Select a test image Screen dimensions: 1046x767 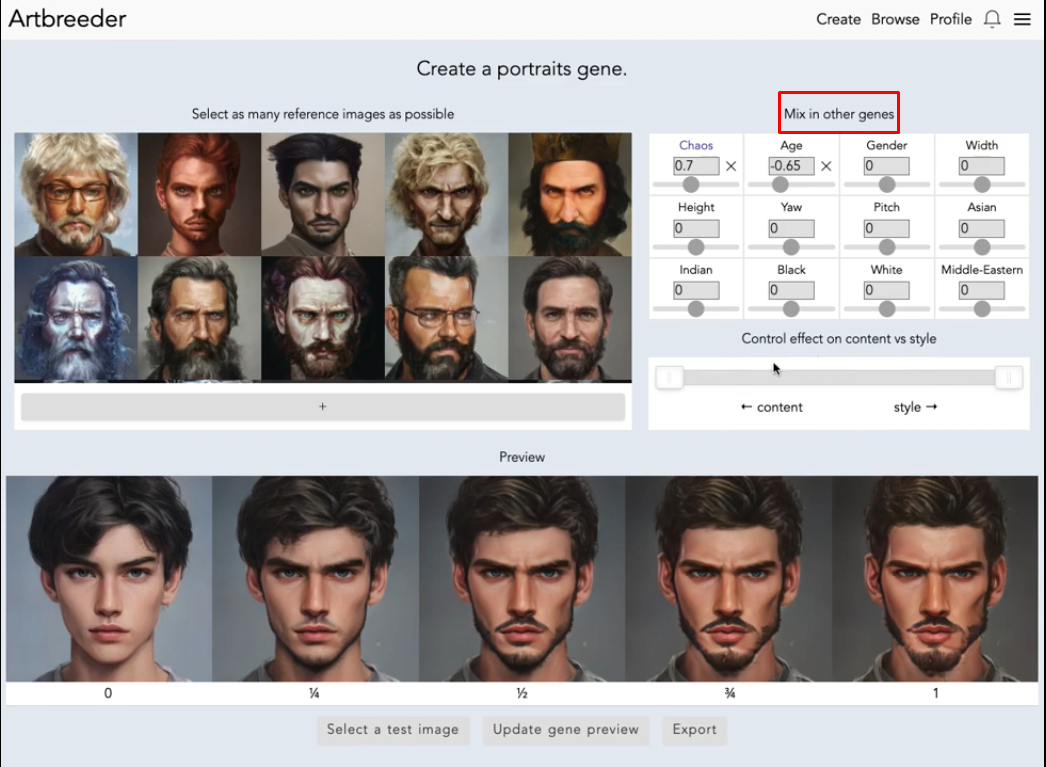(x=393, y=730)
